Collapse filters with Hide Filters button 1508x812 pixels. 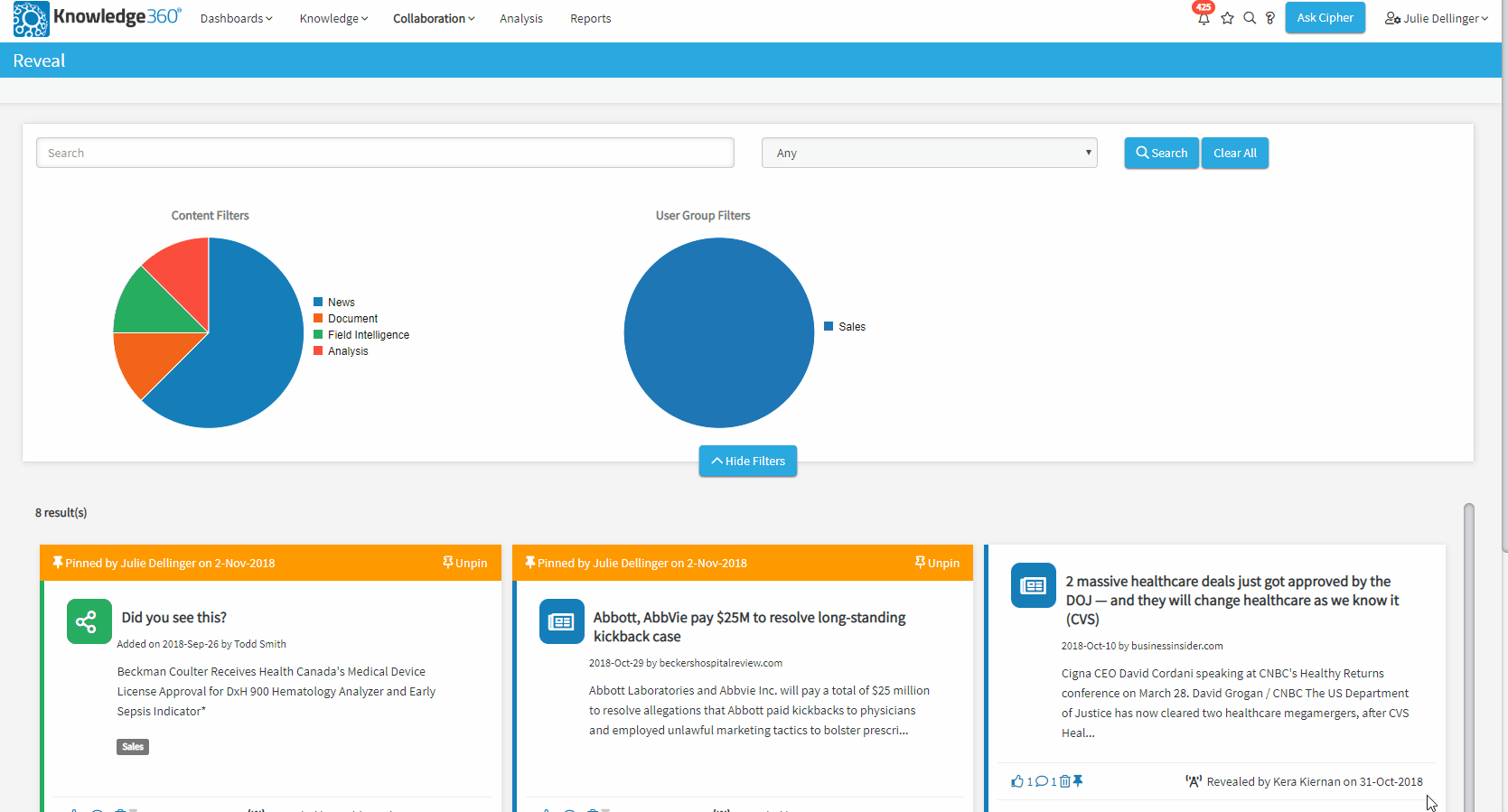(748, 461)
